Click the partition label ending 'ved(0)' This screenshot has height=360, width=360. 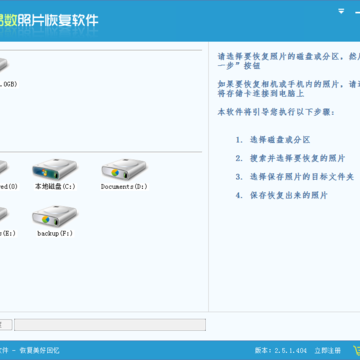pos(9,187)
